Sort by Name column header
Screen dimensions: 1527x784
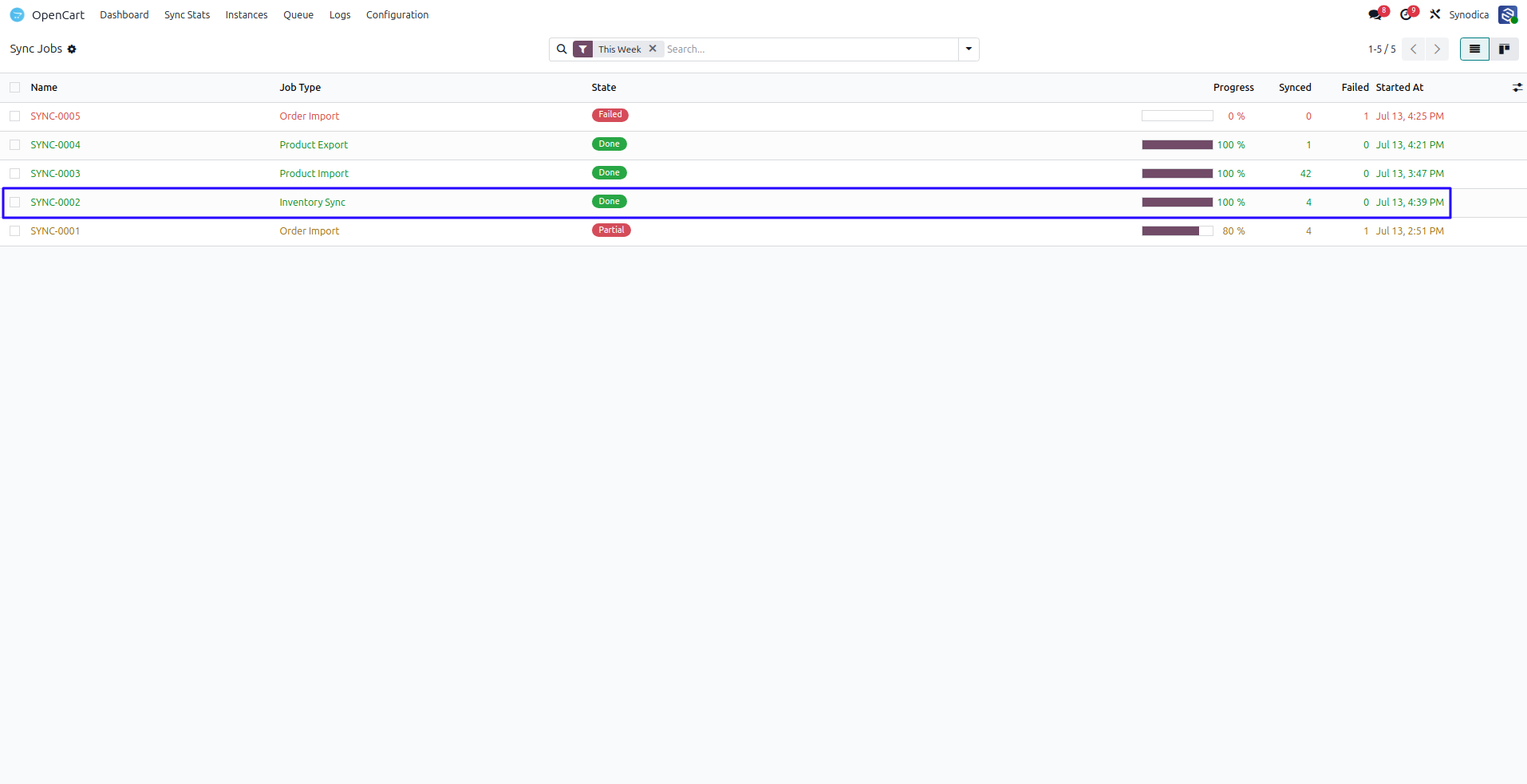pos(44,88)
